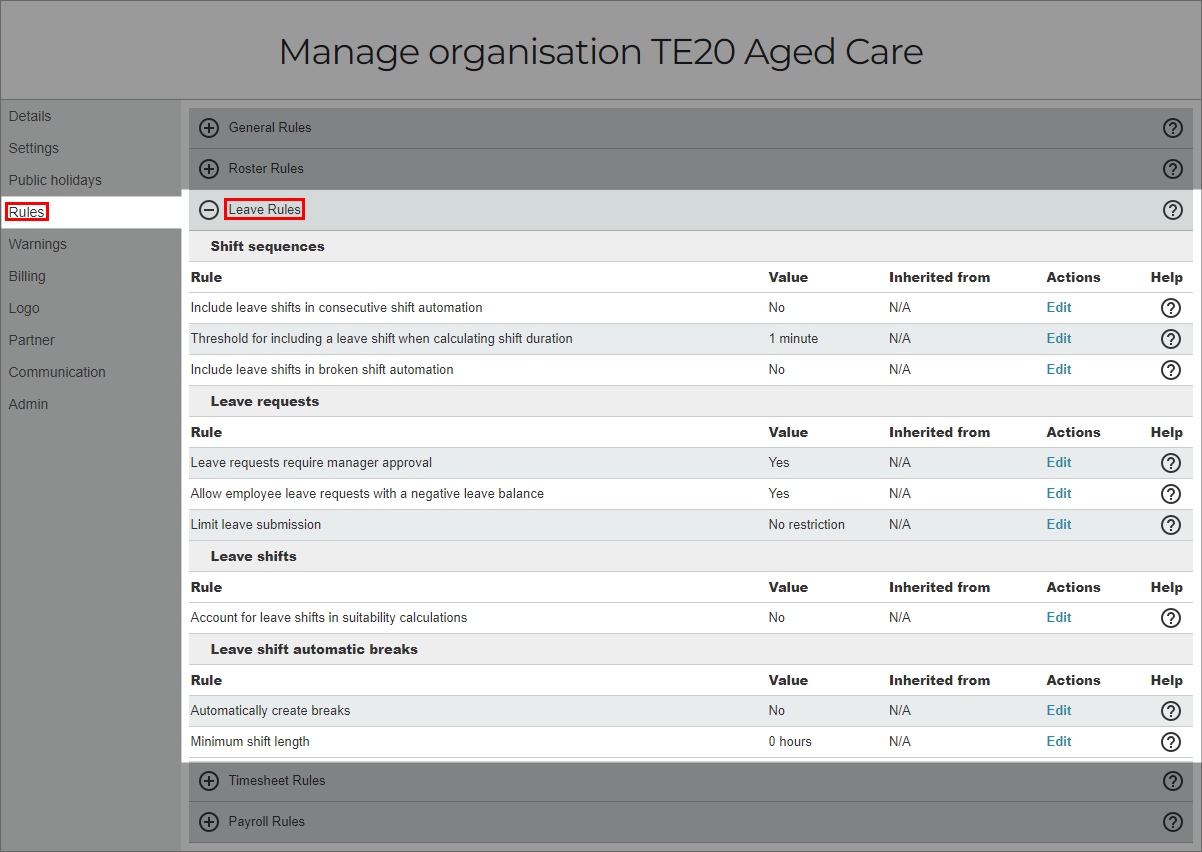Open help for Payroll Rules section
This screenshot has height=852, width=1202.
(1173, 822)
